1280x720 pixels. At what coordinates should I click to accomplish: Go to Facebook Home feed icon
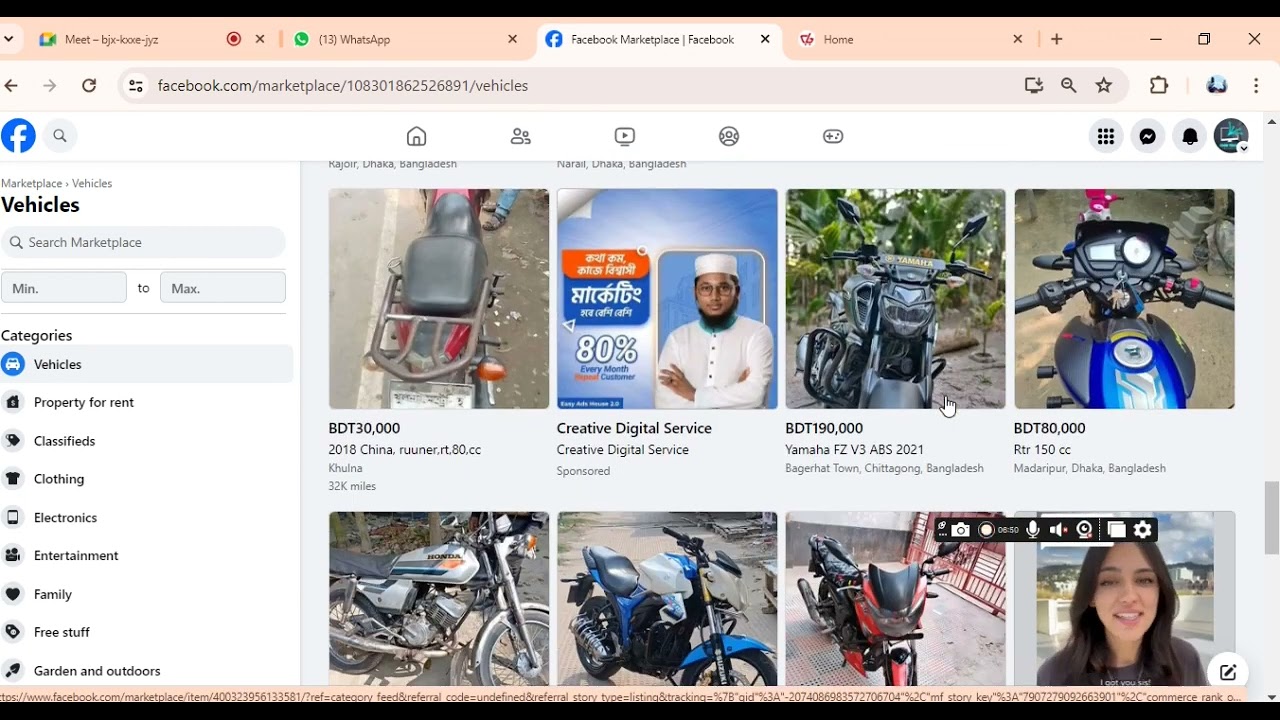point(417,136)
